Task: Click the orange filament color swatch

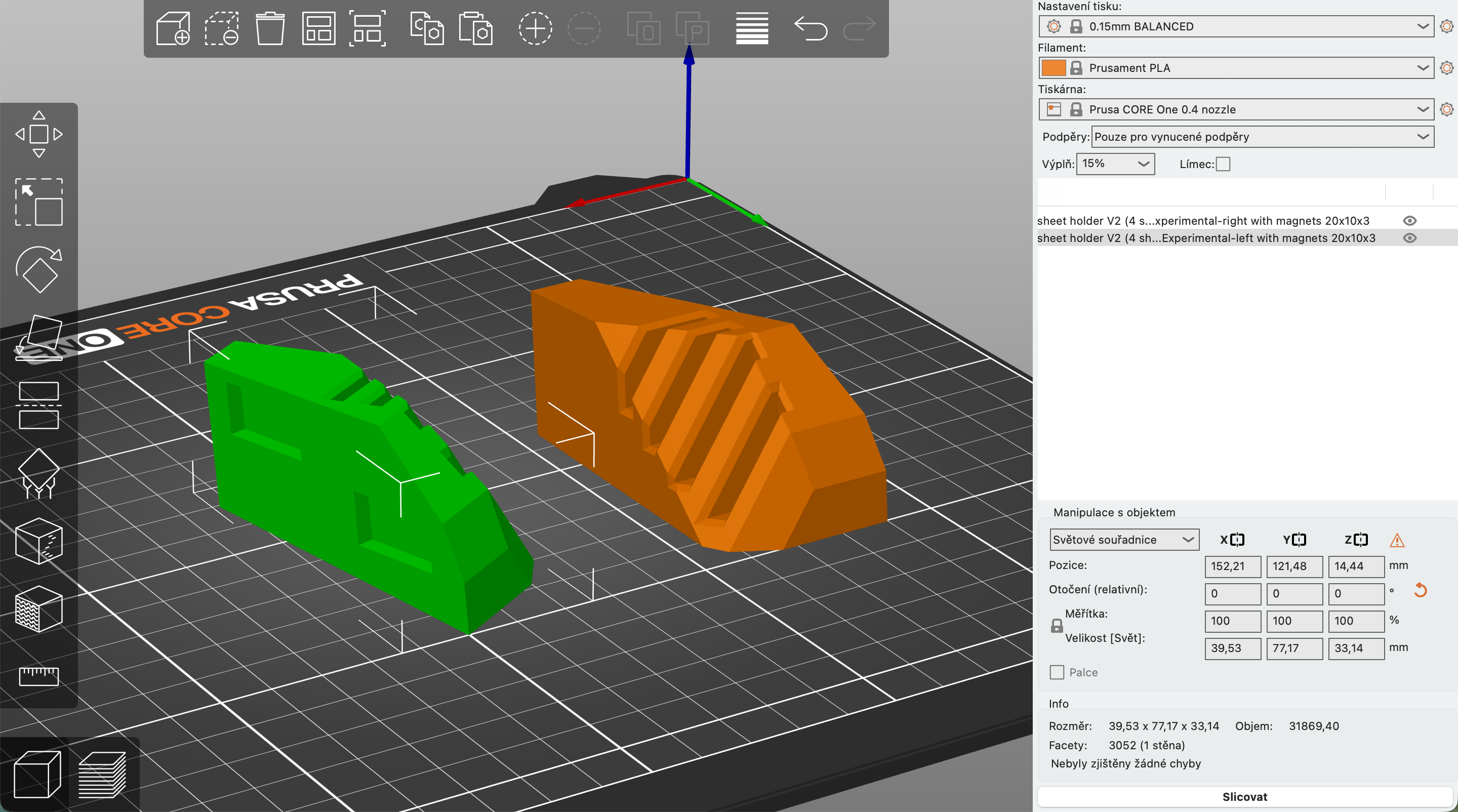Action: point(1054,68)
